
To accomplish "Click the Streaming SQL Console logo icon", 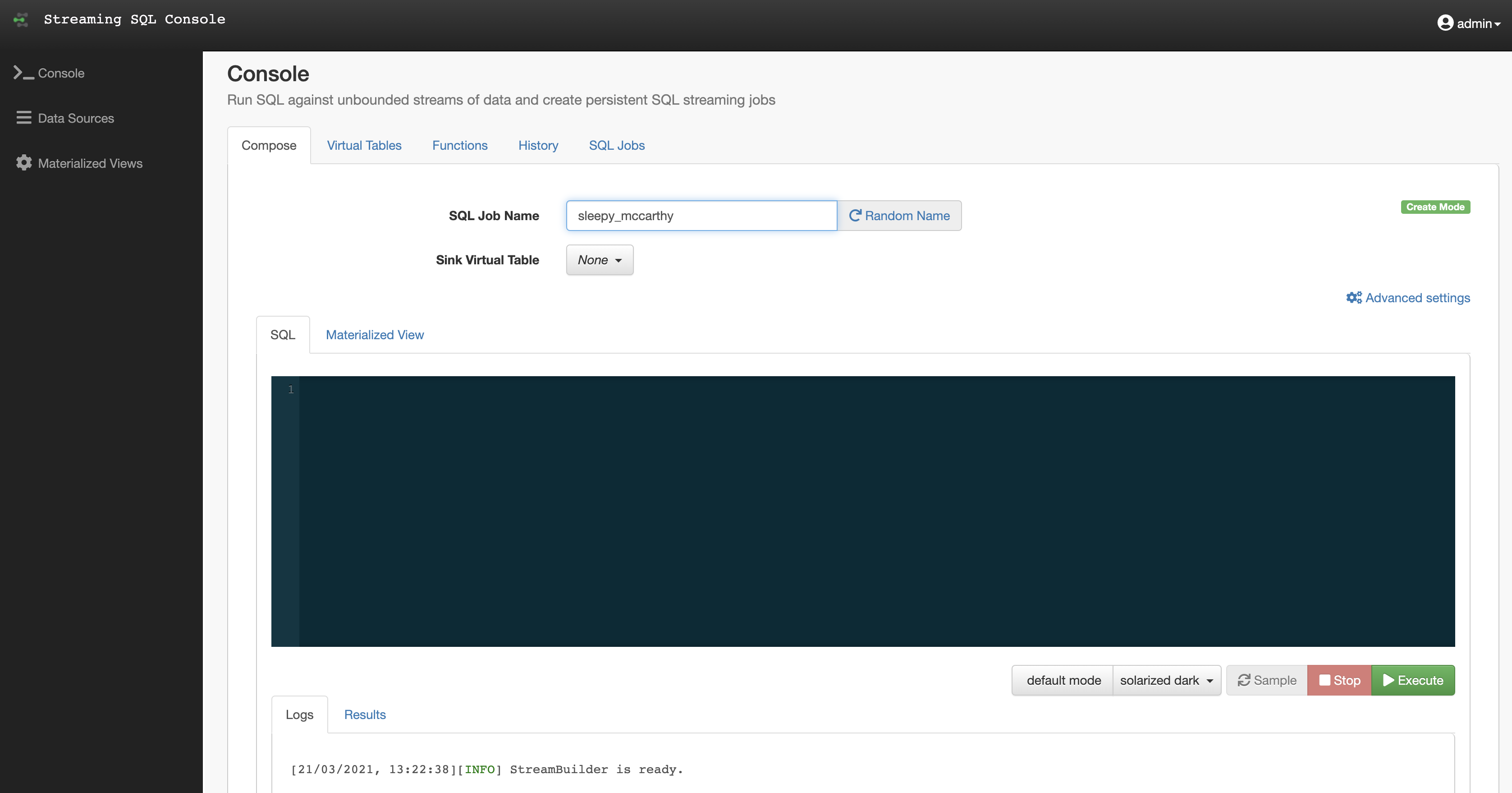I will [21, 19].
